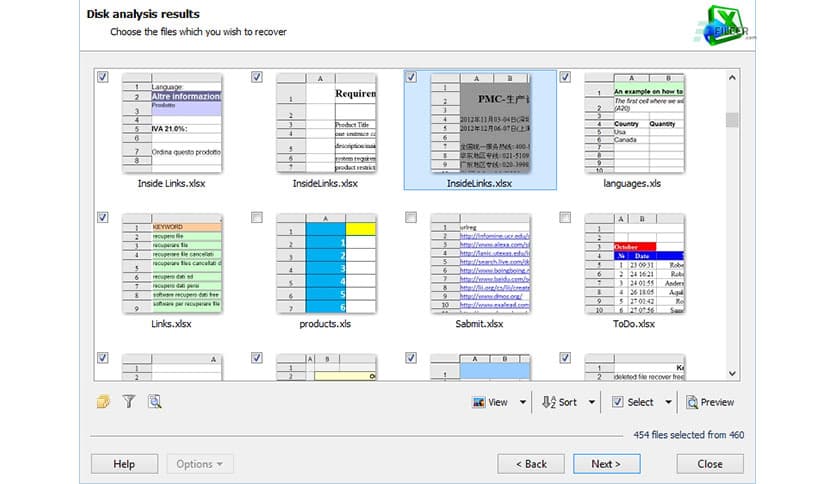Select the PMC InsideLinks.xlsx thumbnail

pyautogui.click(x=480, y=123)
